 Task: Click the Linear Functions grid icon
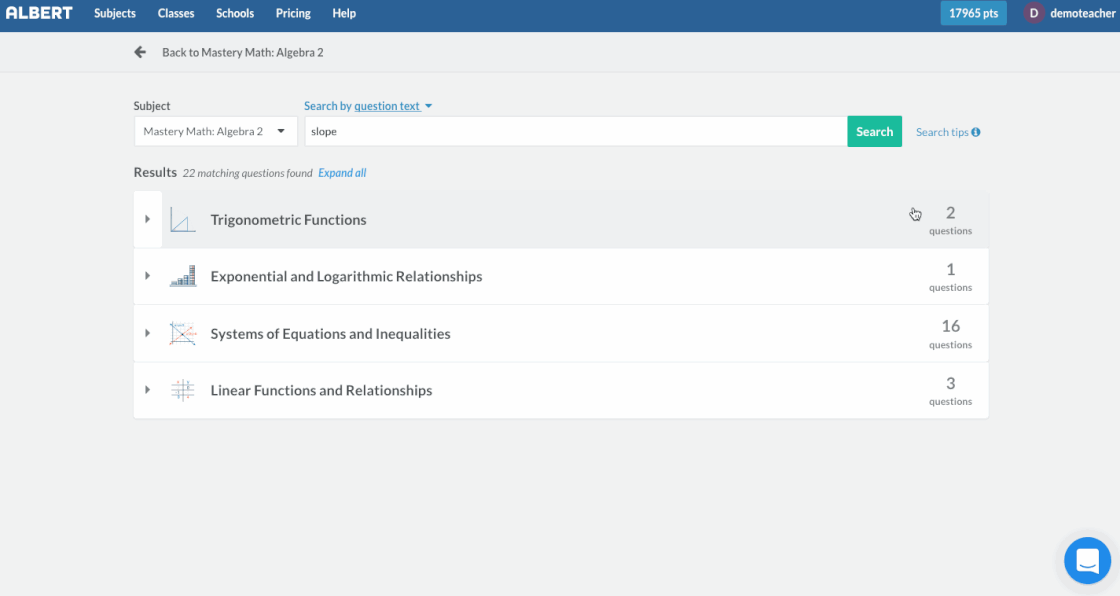coord(182,391)
